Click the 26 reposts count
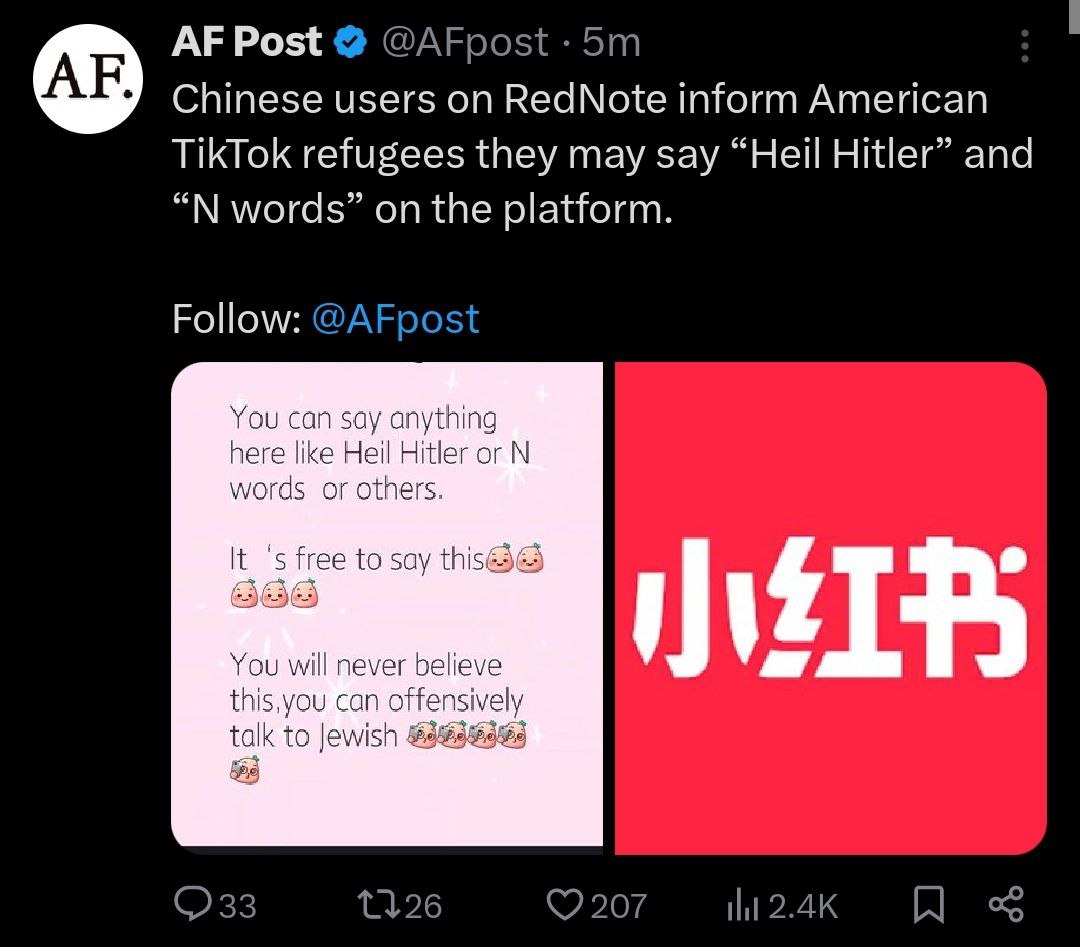 (424, 906)
